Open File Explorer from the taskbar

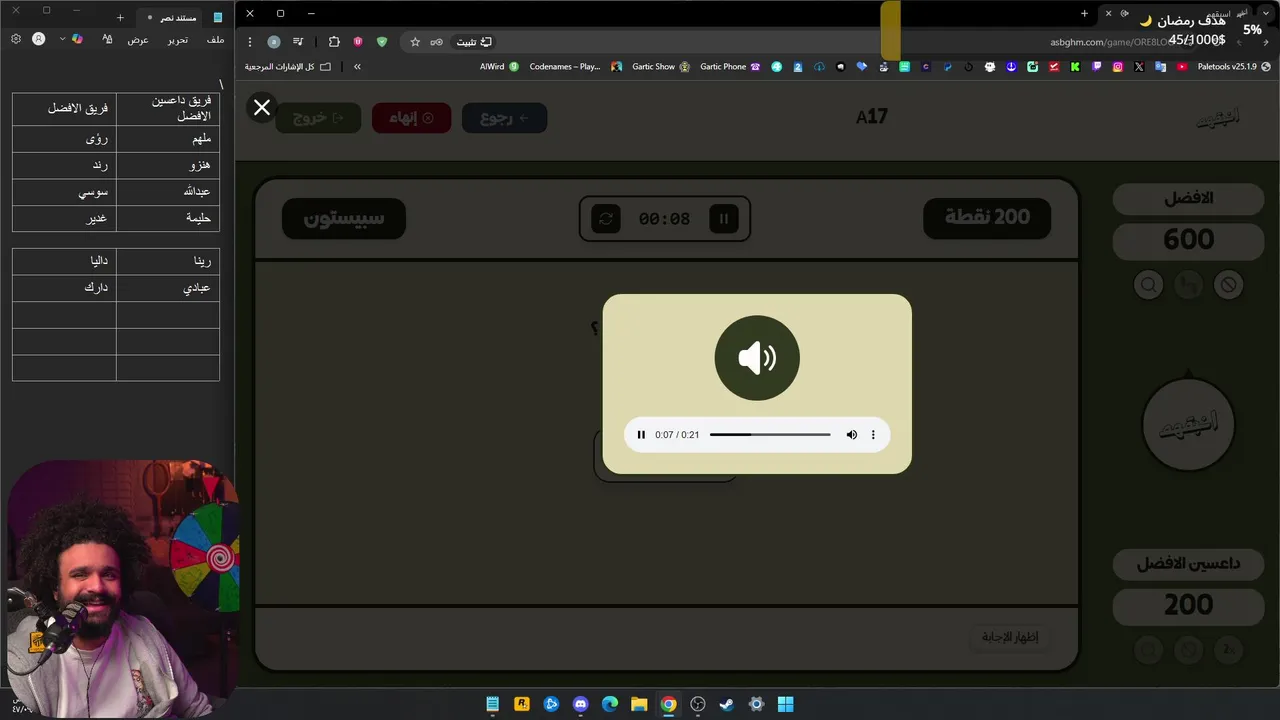pyautogui.click(x=639, y=704)
